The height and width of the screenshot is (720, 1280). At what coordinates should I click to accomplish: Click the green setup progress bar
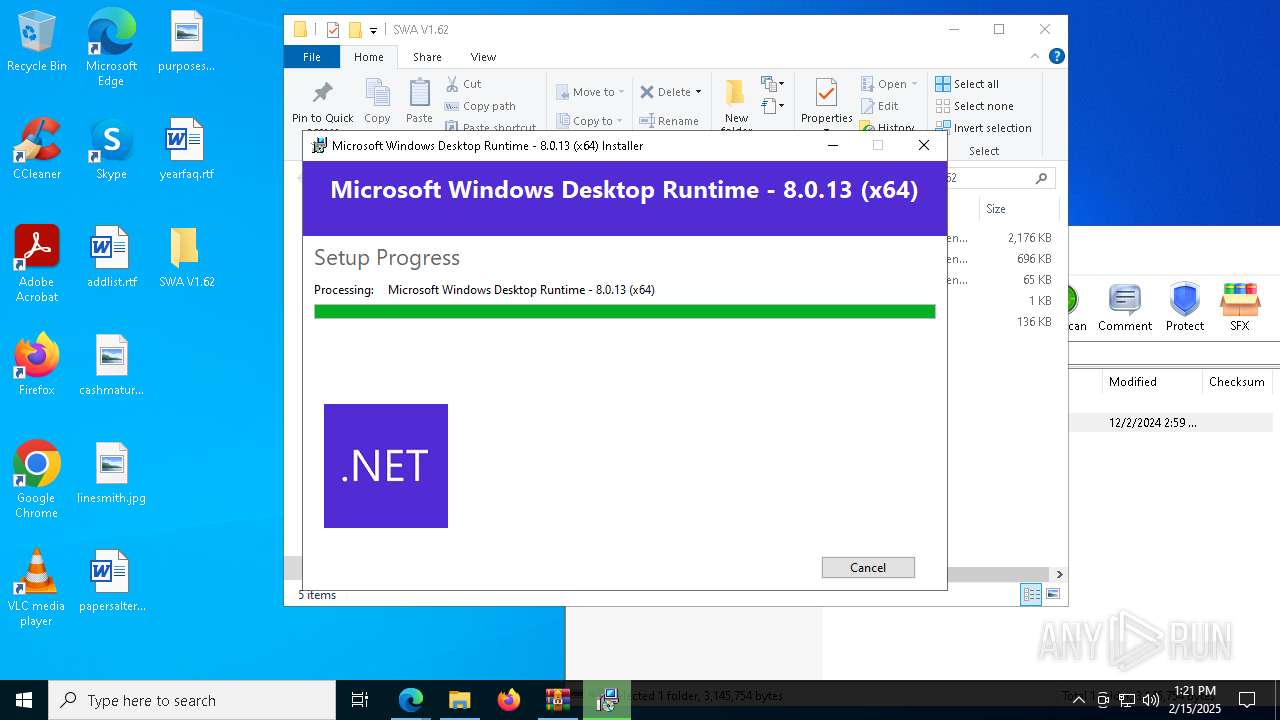[x=624, y=312]
